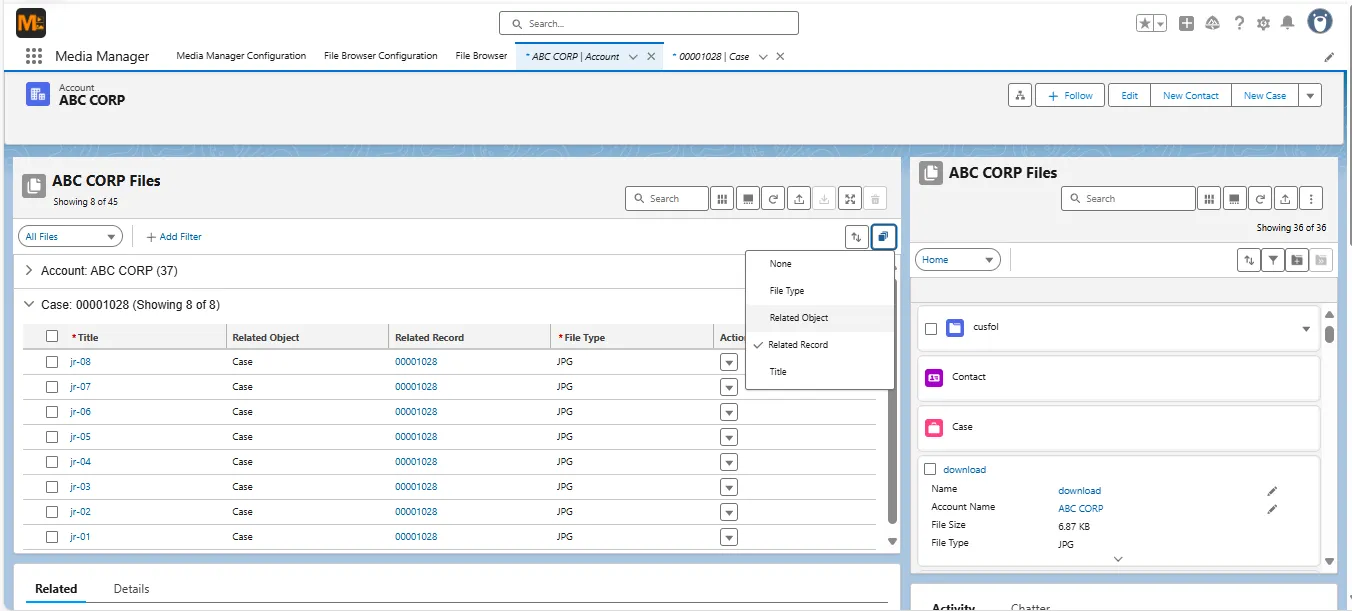
Task: Expand the Account: ABC CORP (37) group
Action: click(29, 271)
